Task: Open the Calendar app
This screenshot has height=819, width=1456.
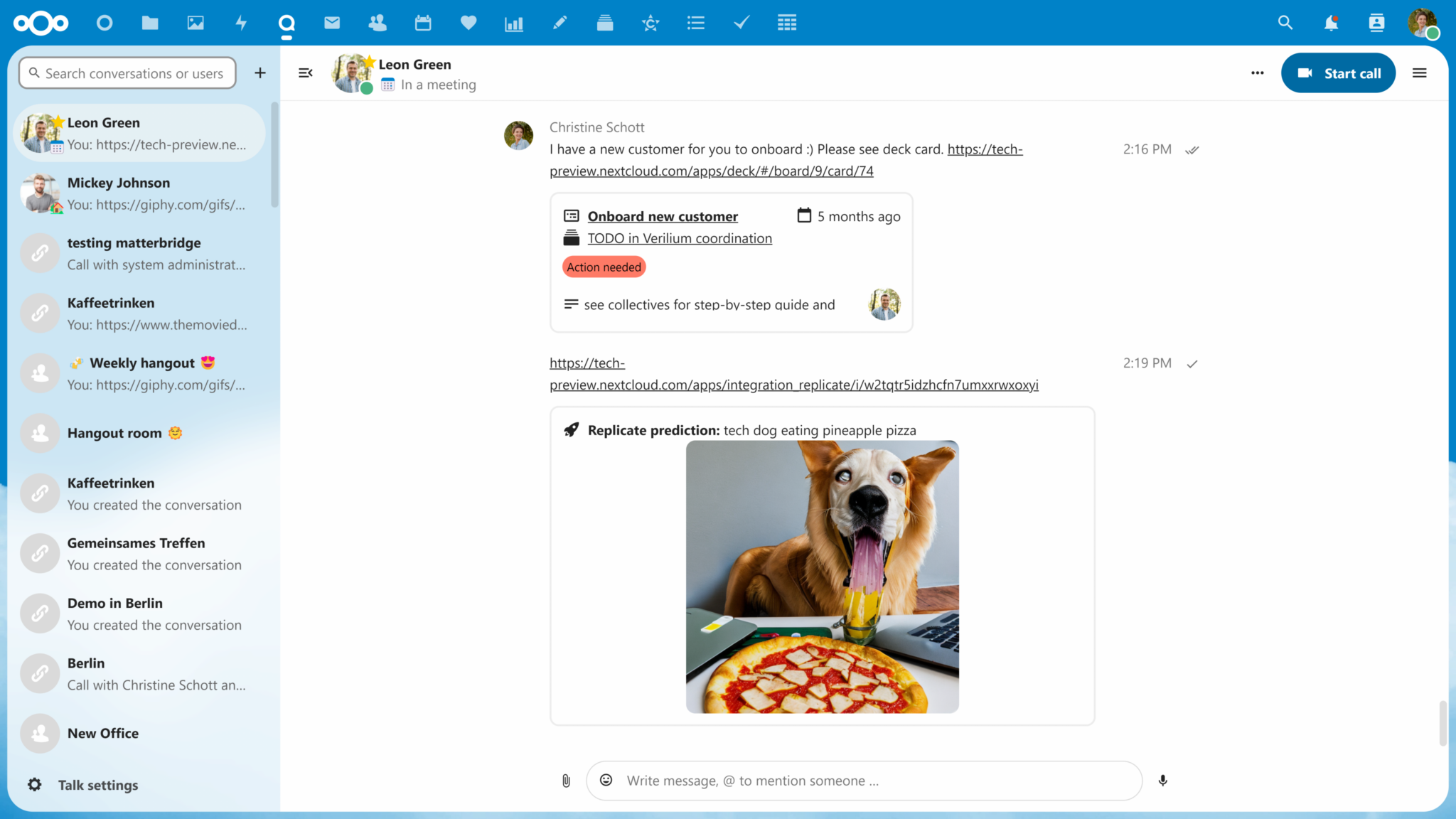Action: pyautogui.click(x=423, y=22)
